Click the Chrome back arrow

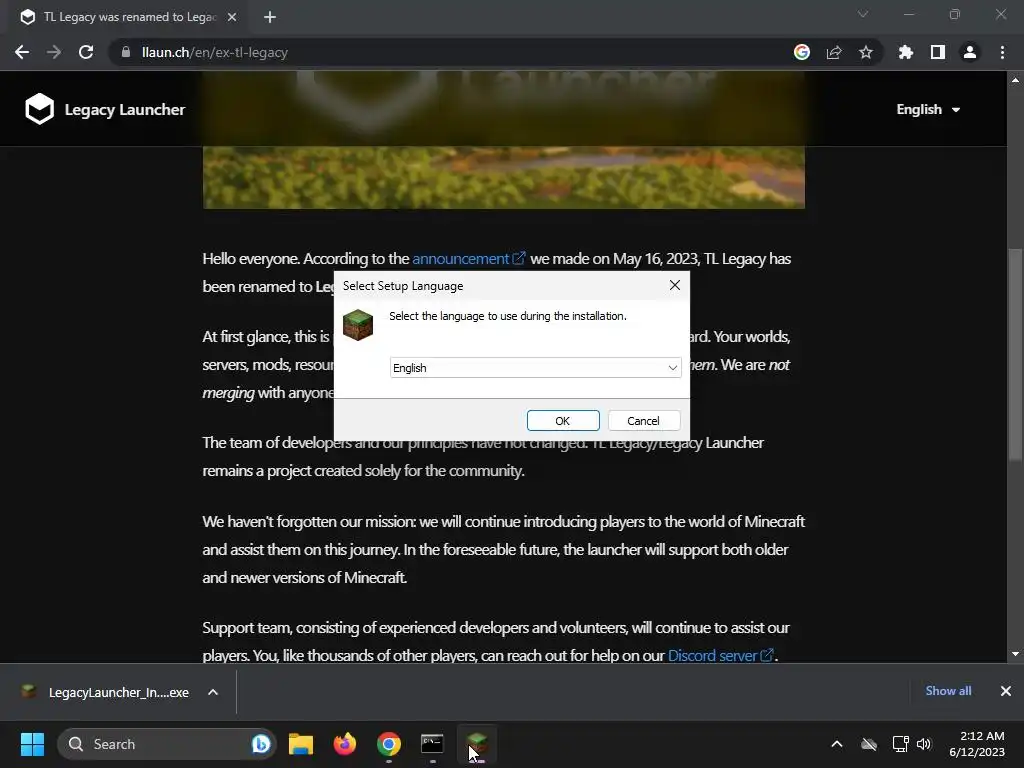[22, 52]
